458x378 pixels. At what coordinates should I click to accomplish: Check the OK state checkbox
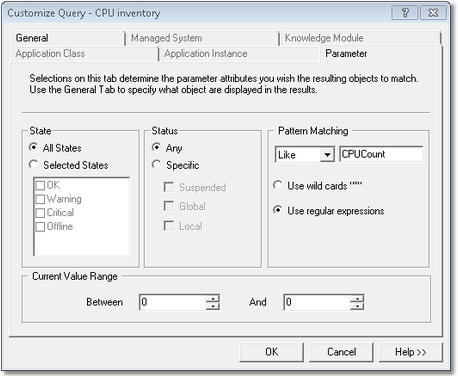click(40, 185)
